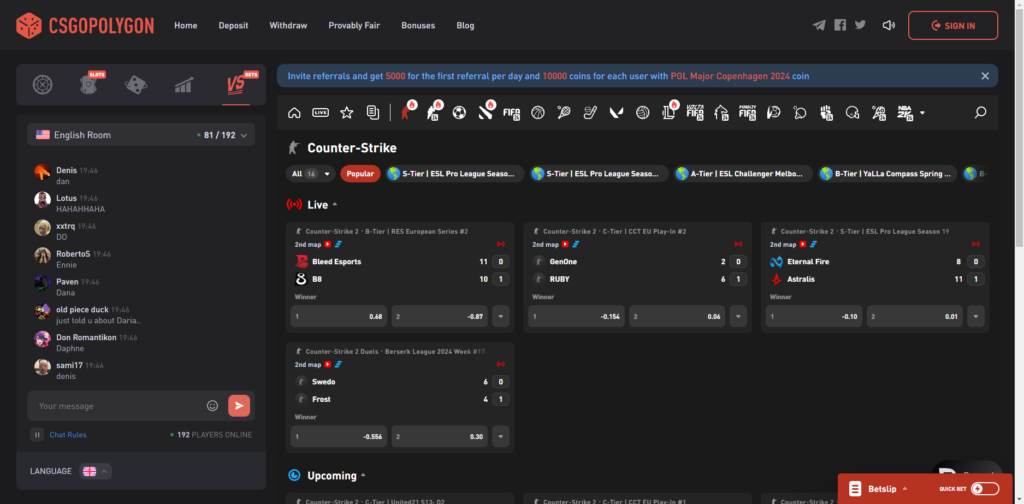Screen dimensions: 1024x504
Task: Expand more markets for Eternal Fire match
Action: 976,316
